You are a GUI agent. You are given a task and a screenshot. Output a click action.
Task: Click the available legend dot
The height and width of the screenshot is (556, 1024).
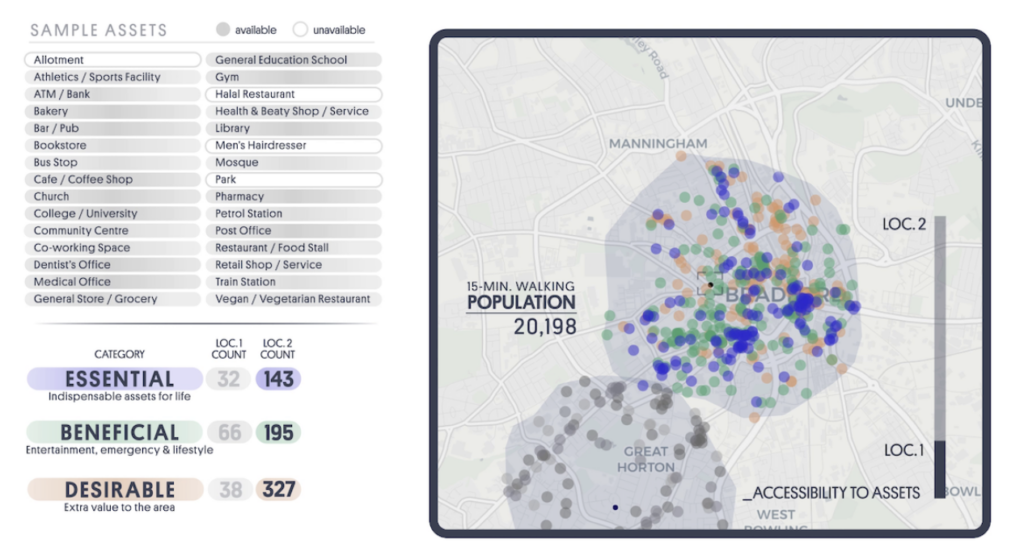pos(225,30)
